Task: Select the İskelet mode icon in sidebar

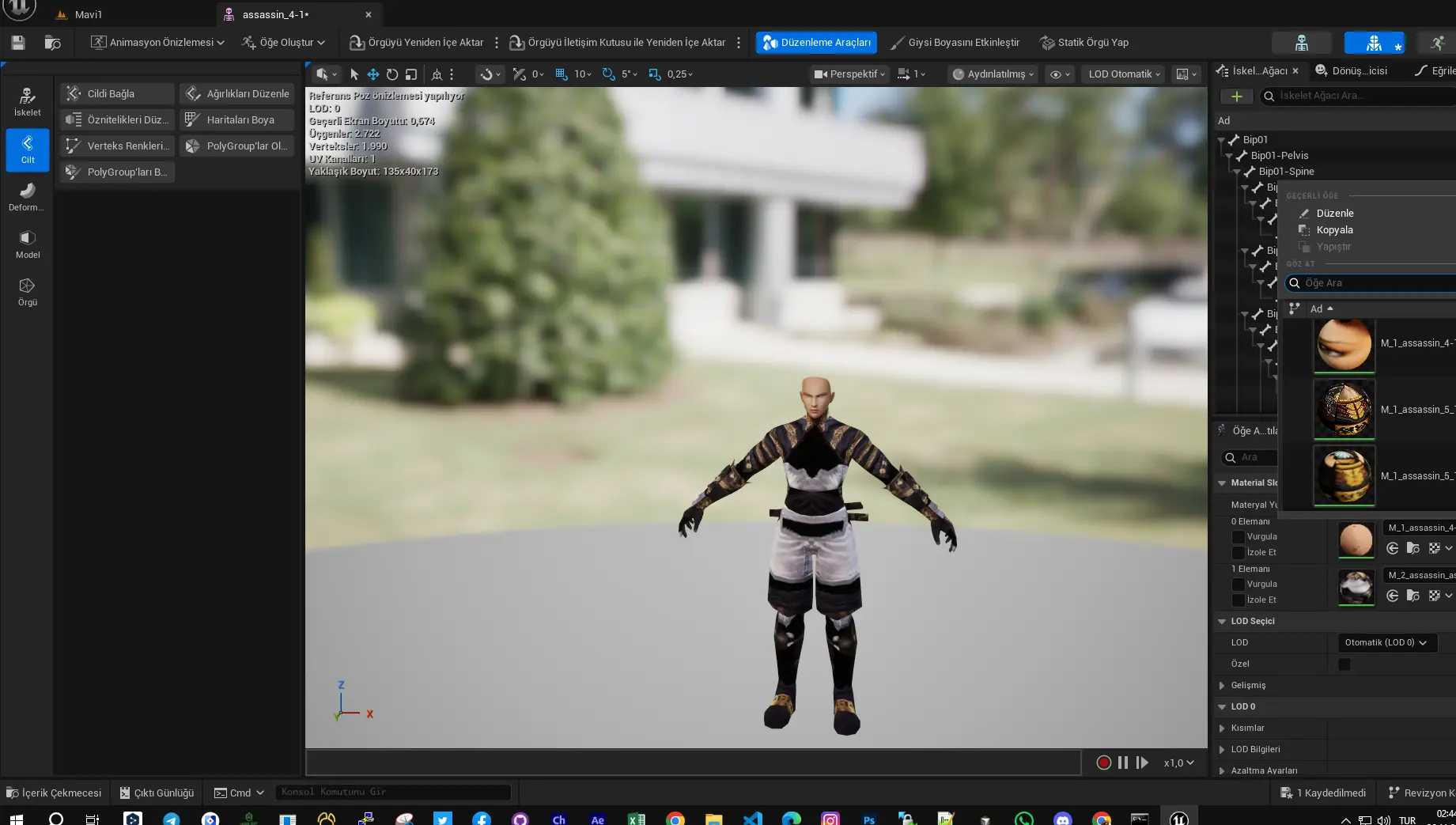Action: click(x=27, y=102)
